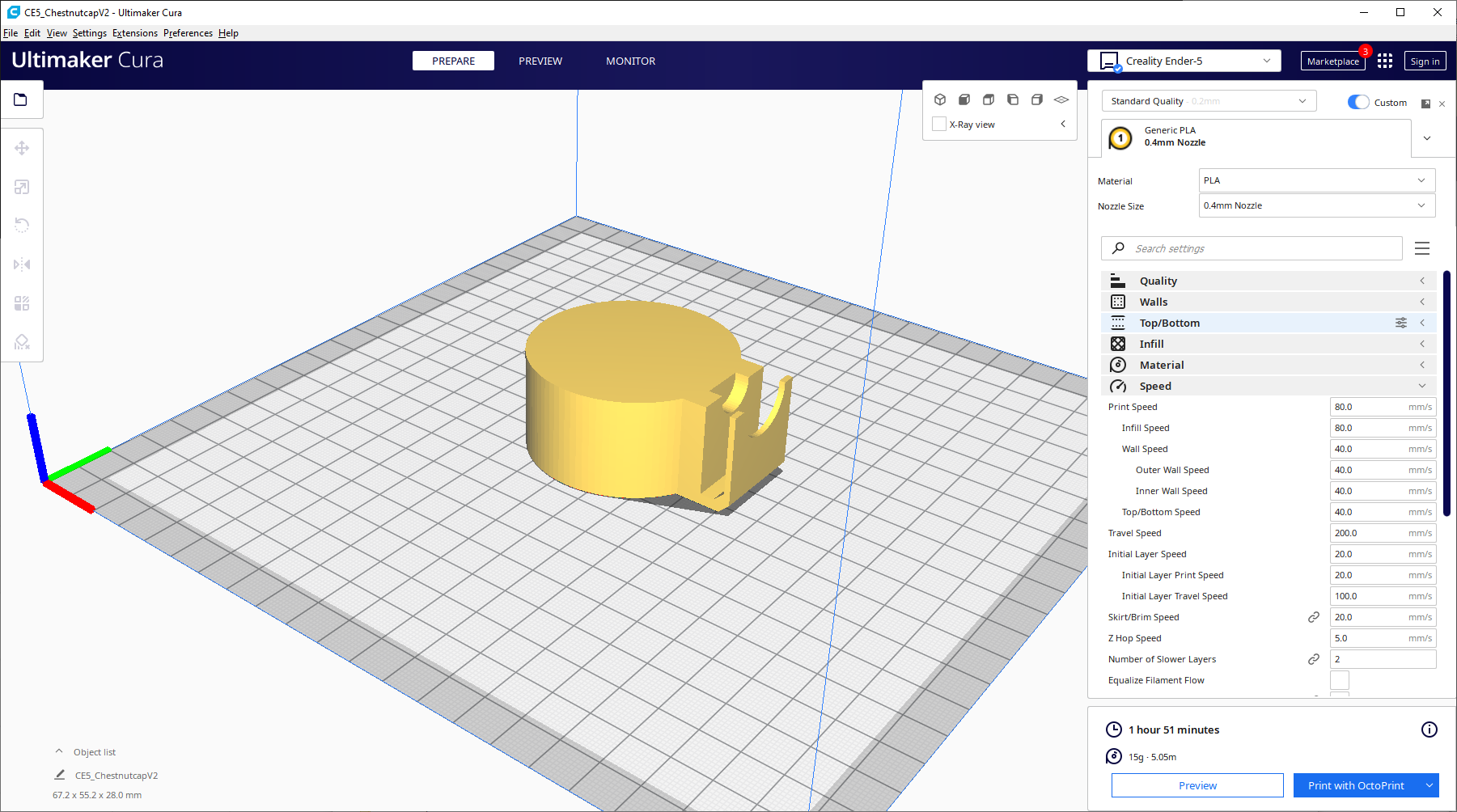Open the Print with OctoPrint options arrow
The image size is (1457, 812).
pos(1429,785)
